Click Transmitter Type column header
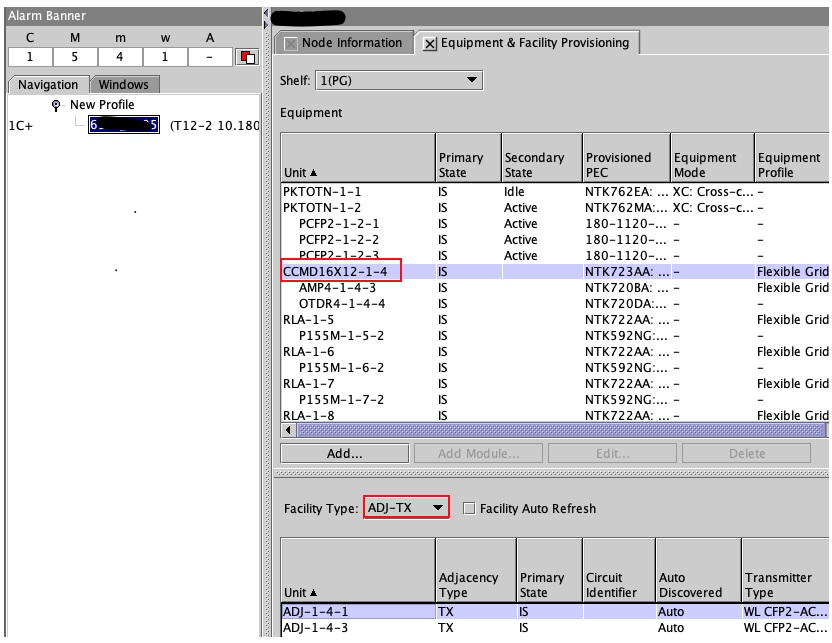 785,570
